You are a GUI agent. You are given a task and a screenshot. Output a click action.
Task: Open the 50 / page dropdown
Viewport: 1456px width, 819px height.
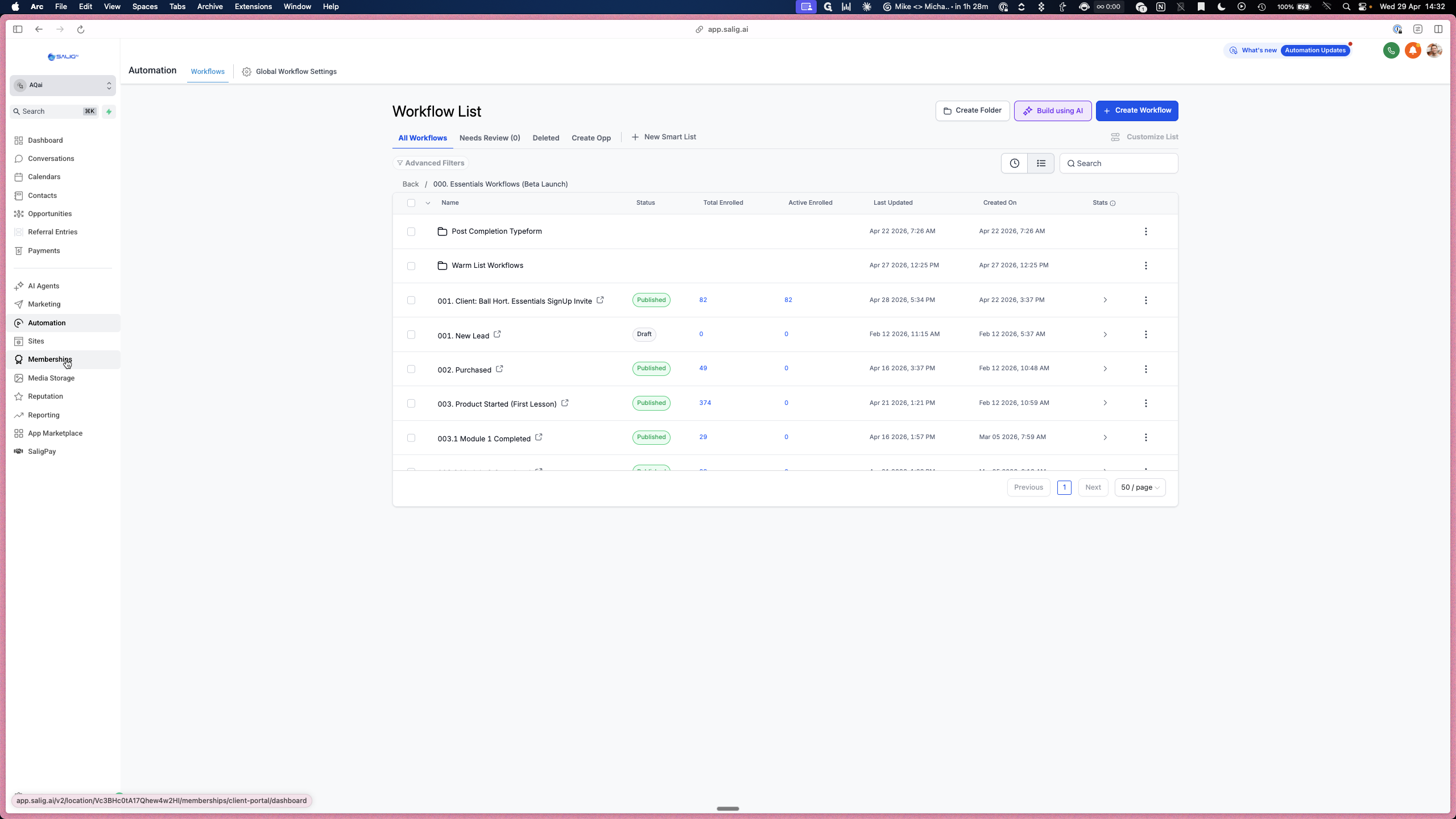click(x=1140, y=487)
